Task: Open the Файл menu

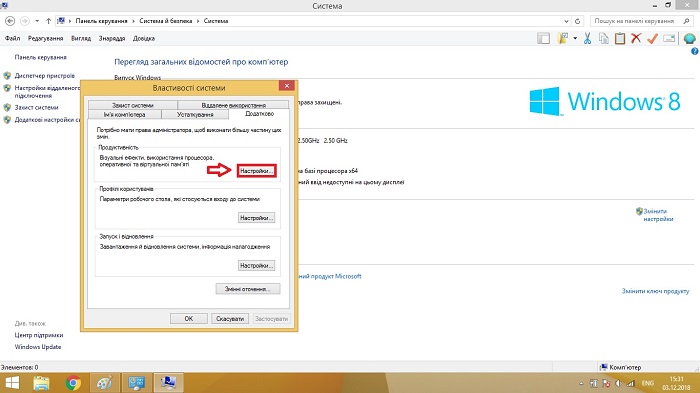Action: 12,38
